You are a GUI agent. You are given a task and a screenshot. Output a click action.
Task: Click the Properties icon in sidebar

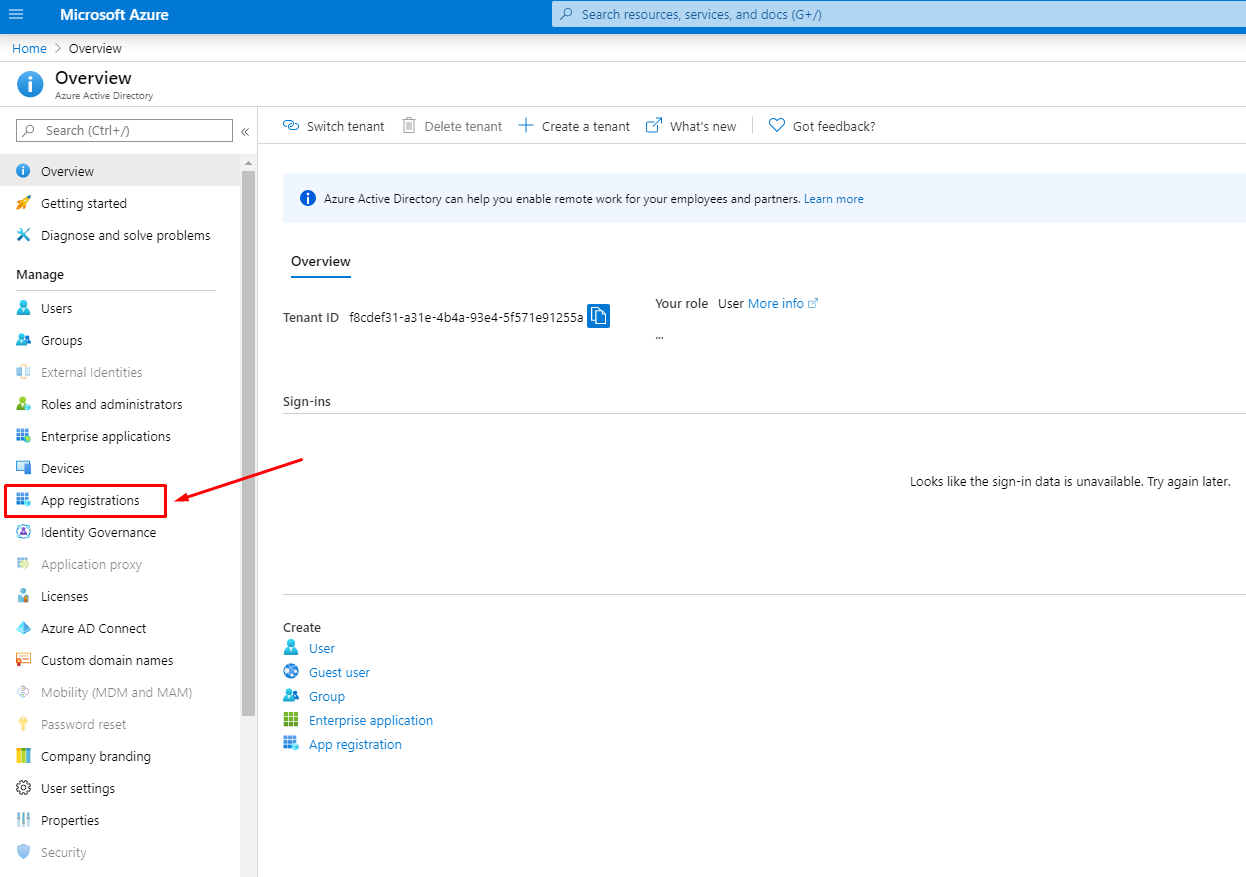pyautogui.click(x=23, y=820)
